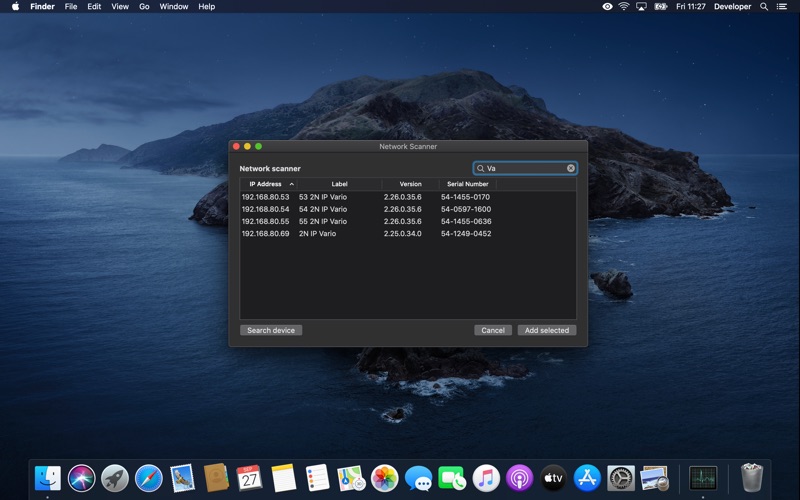The width and height of the screenshot is (800, 500).
Task: Open System Preferences in the dock
Action: click(x=621, y=478)
